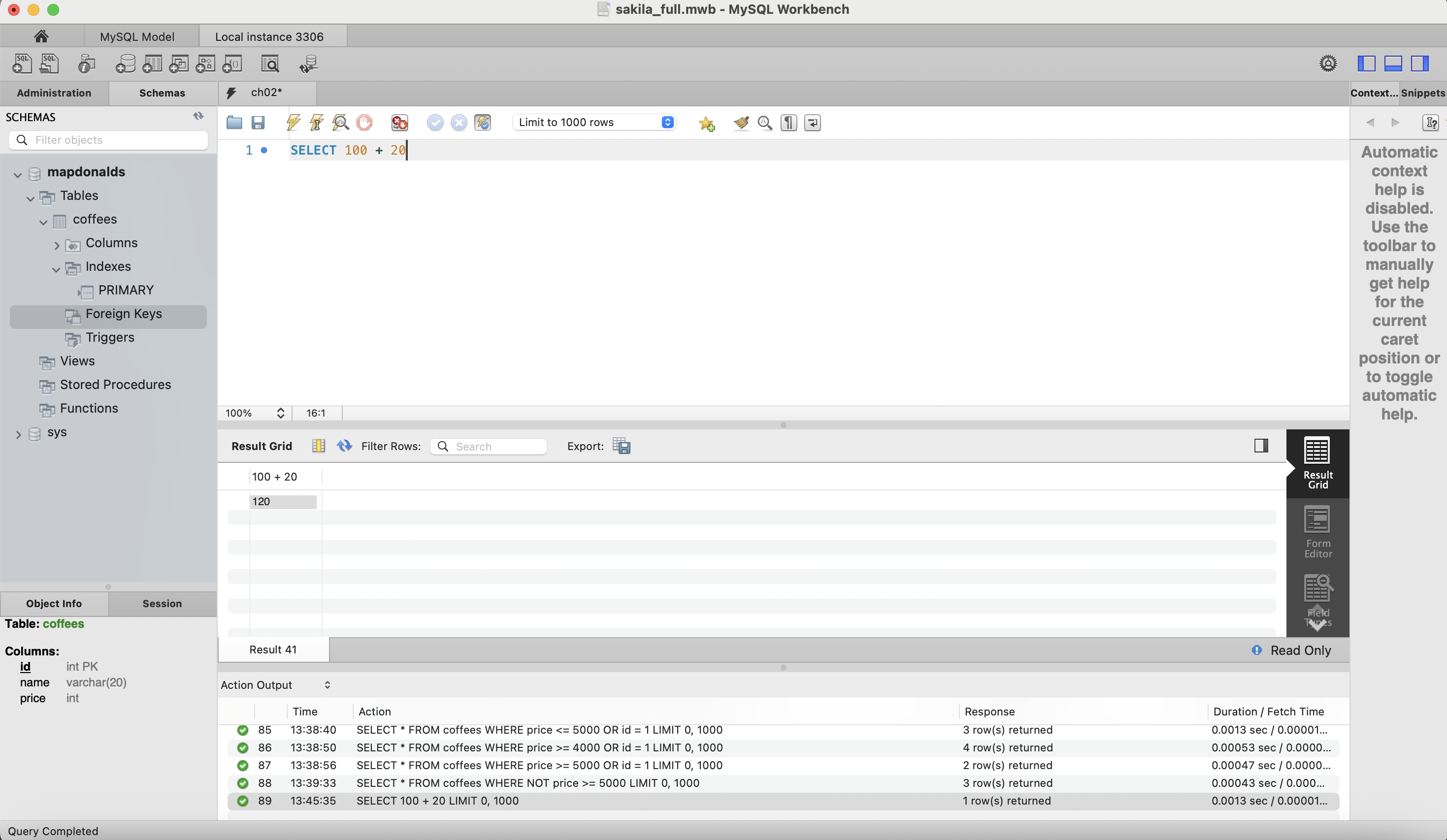Click the beautify query broom icon
This screenshot has width=1447, height=840.
tap(741, 122)
